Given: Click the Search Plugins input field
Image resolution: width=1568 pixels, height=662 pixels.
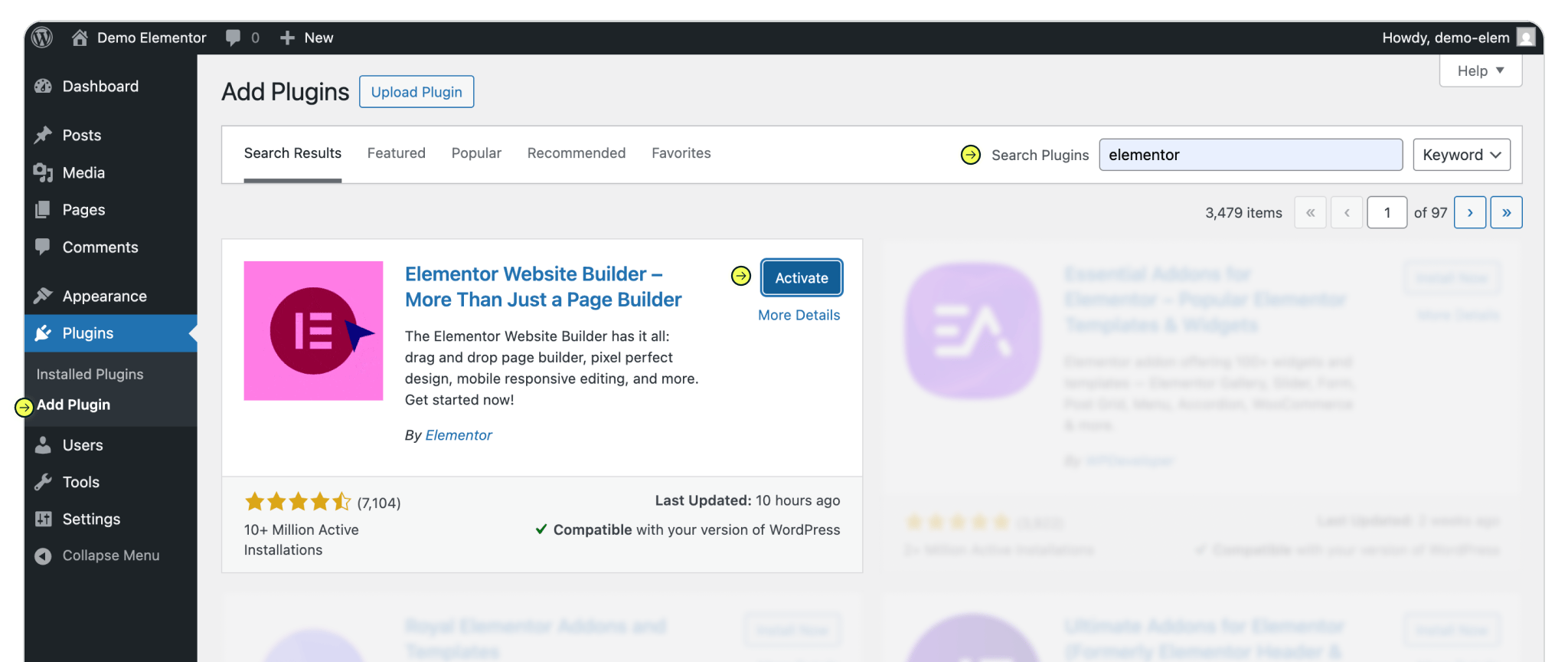Looking at the screenshot, I should [1251, 155].
